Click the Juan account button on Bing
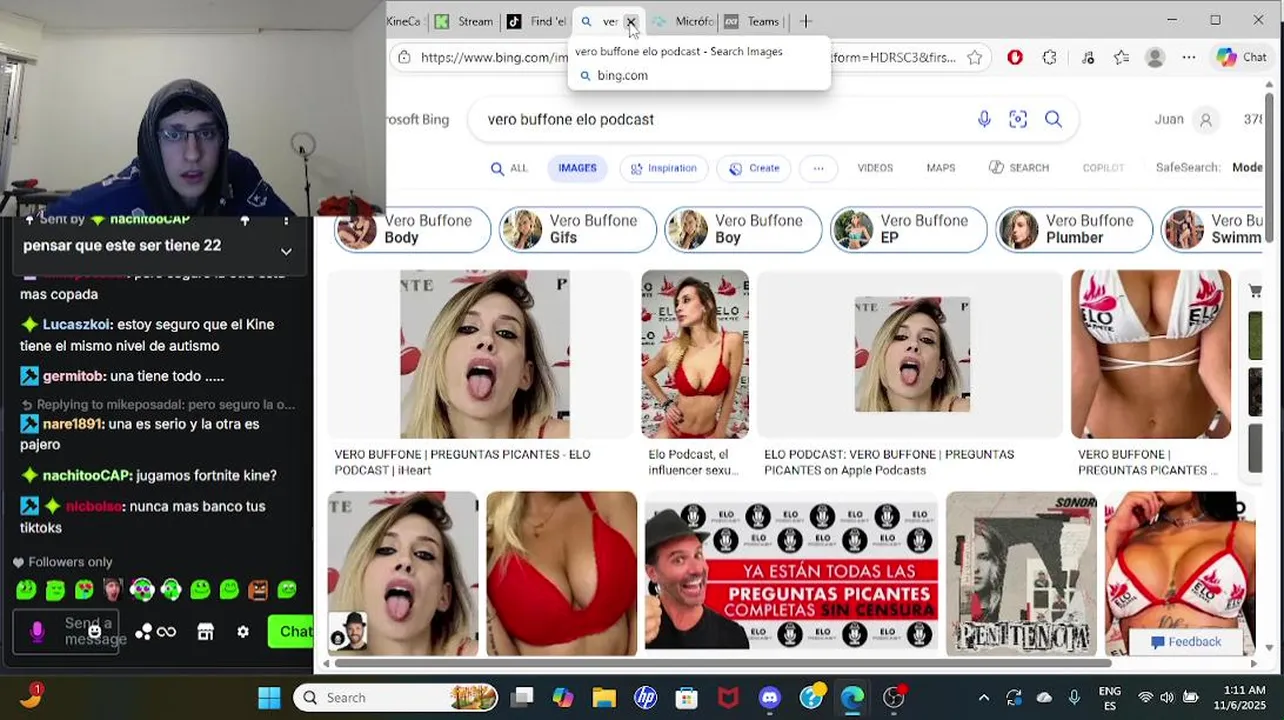 (1186, 119)
